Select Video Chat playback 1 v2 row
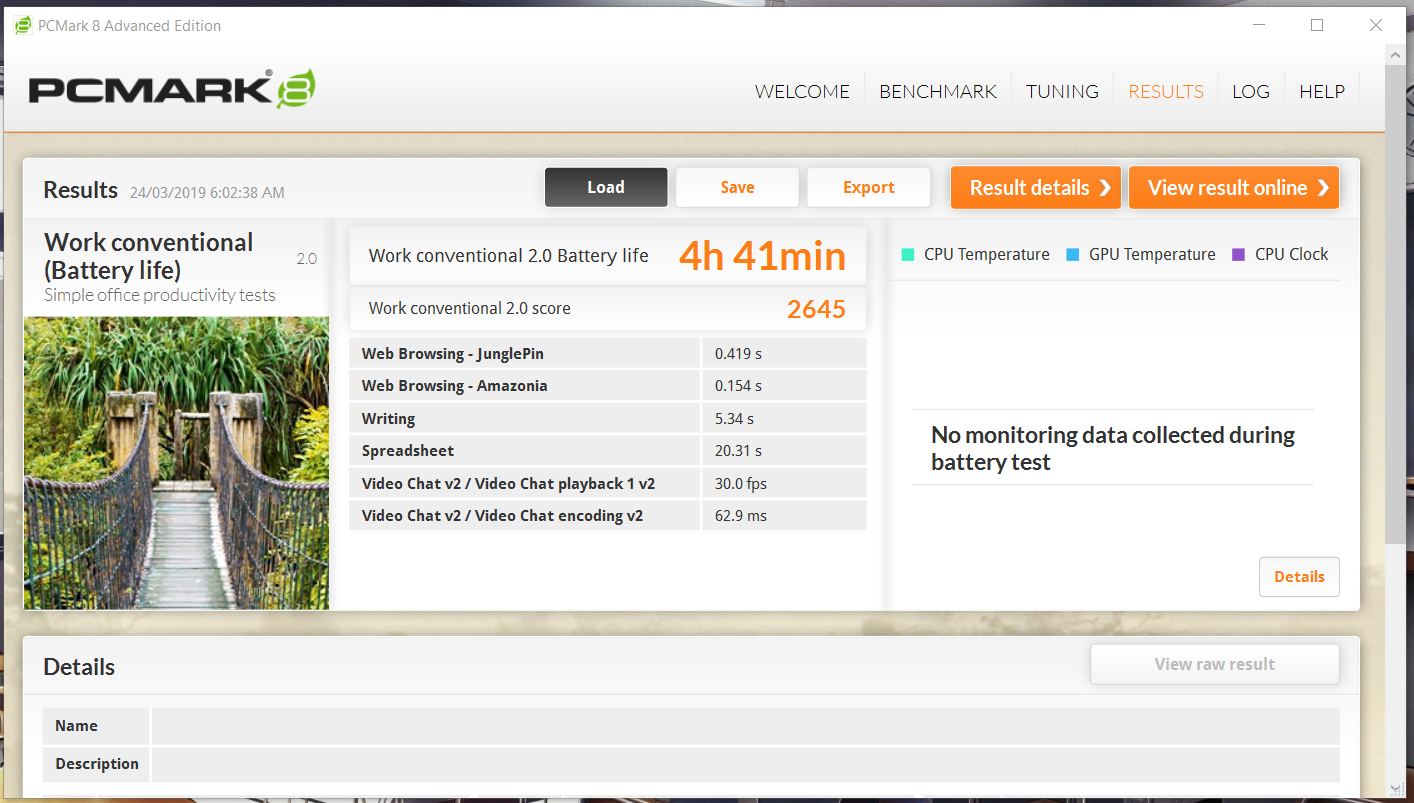1414x803 pixels. 608,483
